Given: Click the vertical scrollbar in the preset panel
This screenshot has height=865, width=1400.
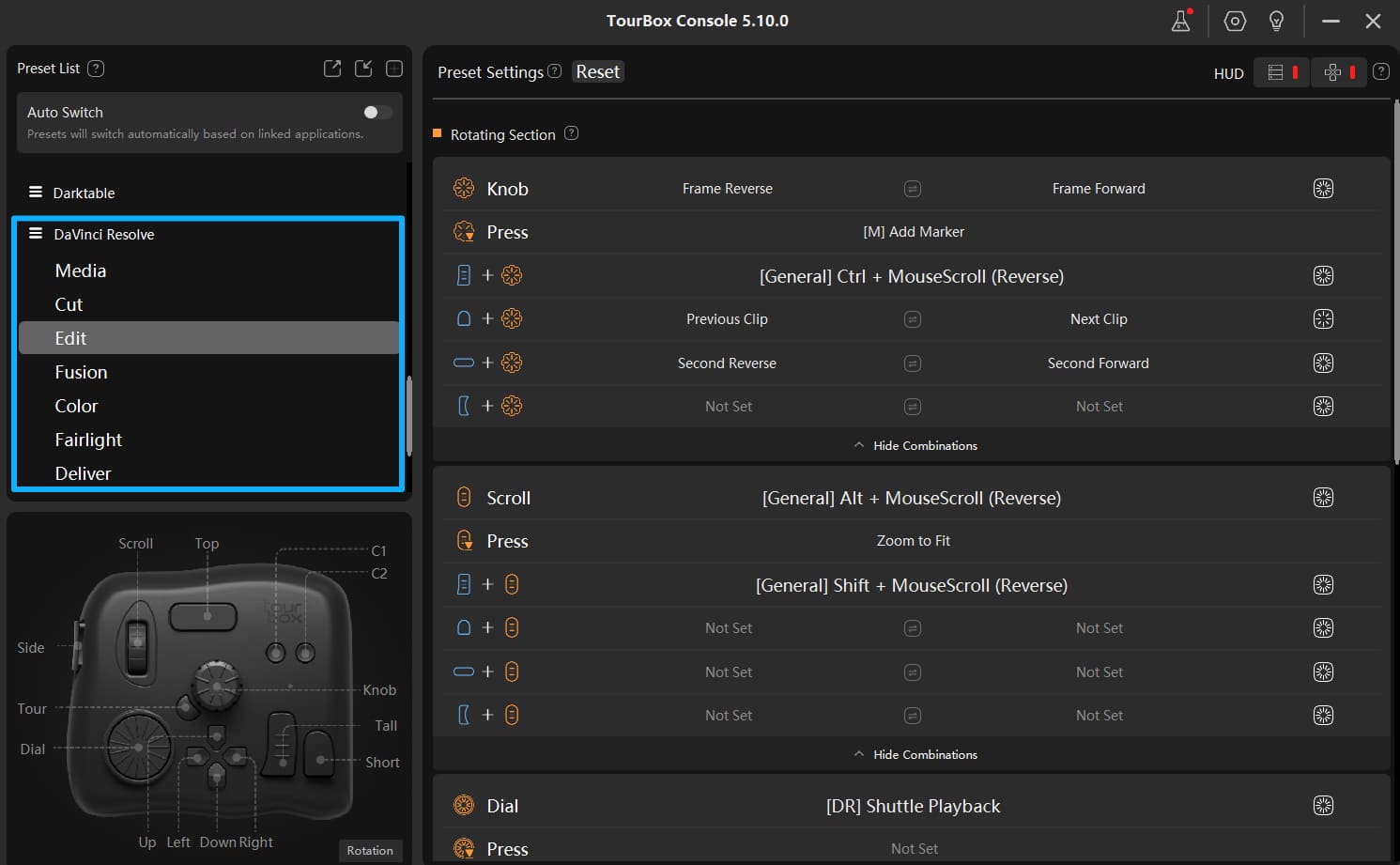Looking at the screenshot, I should 408,413.
